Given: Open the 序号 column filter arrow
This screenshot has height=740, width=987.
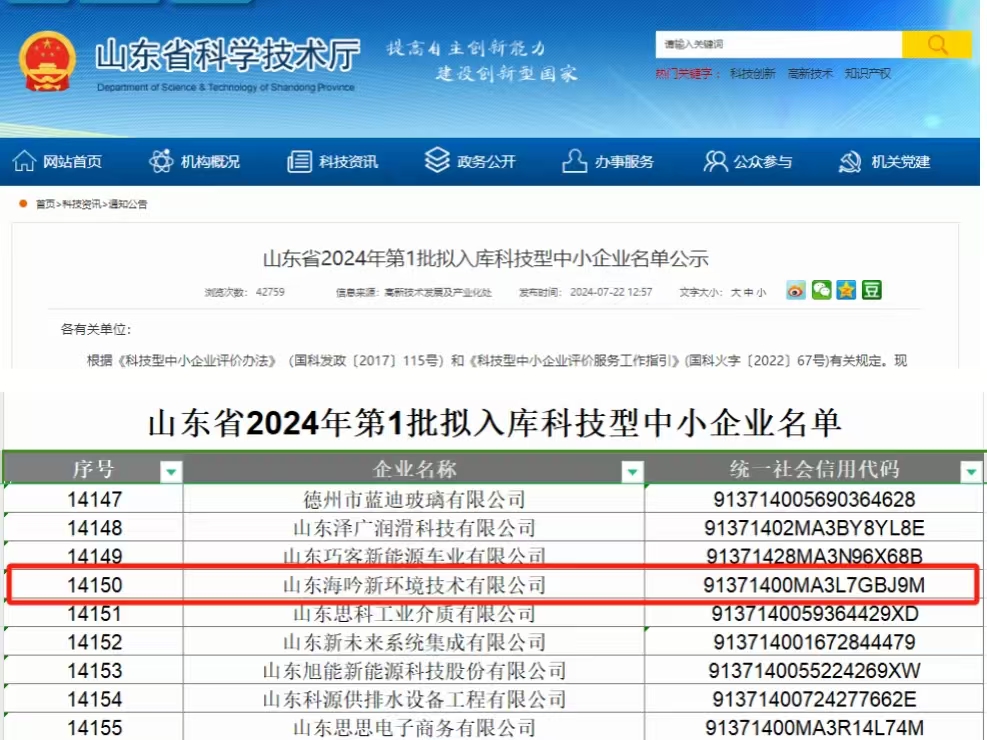Looking at the screenshot, I should 172,469.
